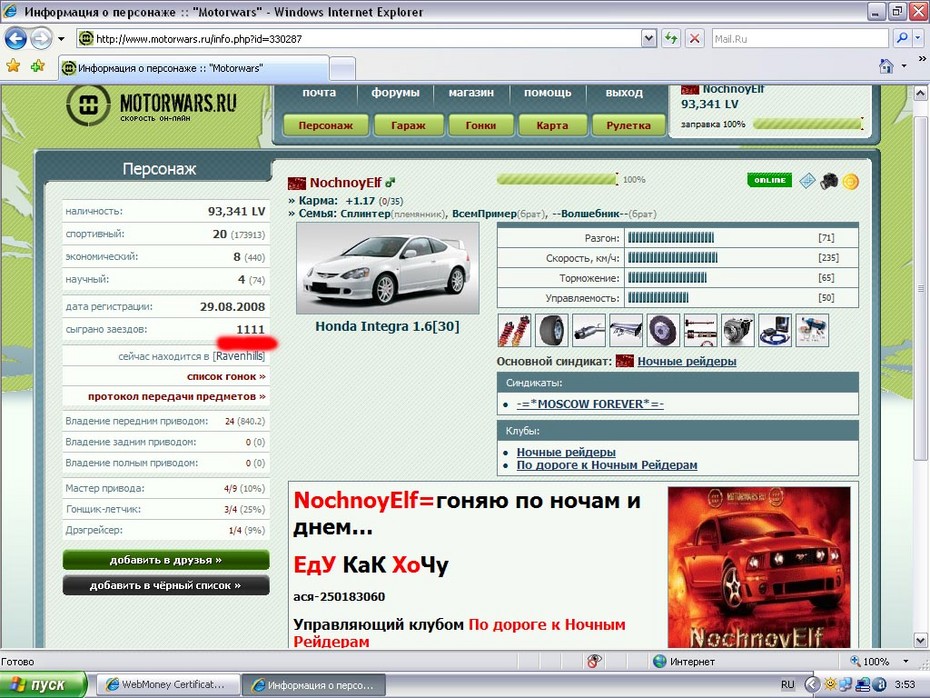930x698 pixels.
Task: Click the suspension springs part icon
Action: [x=514, y=330]
